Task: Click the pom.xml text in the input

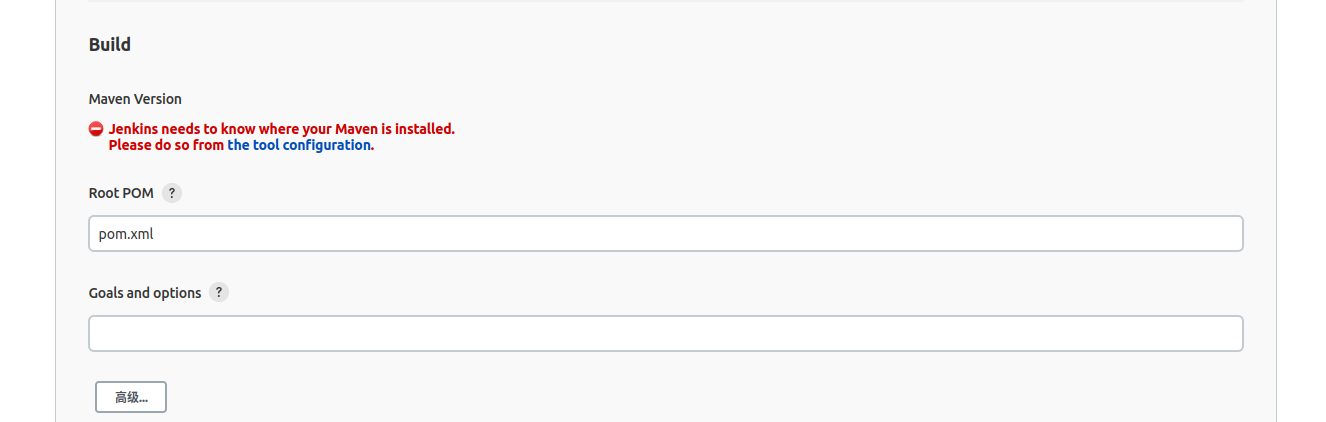Action: coord(126,234)
